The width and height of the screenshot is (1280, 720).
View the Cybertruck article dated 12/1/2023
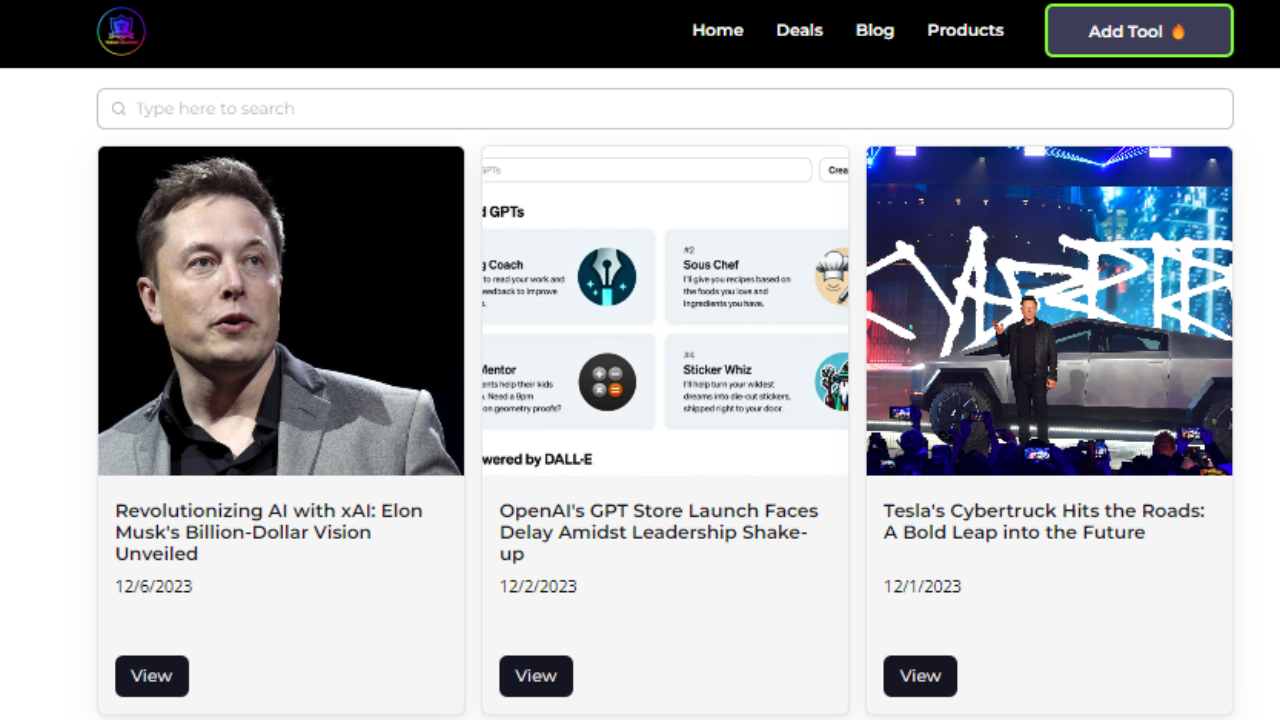(x=920, y=676)
